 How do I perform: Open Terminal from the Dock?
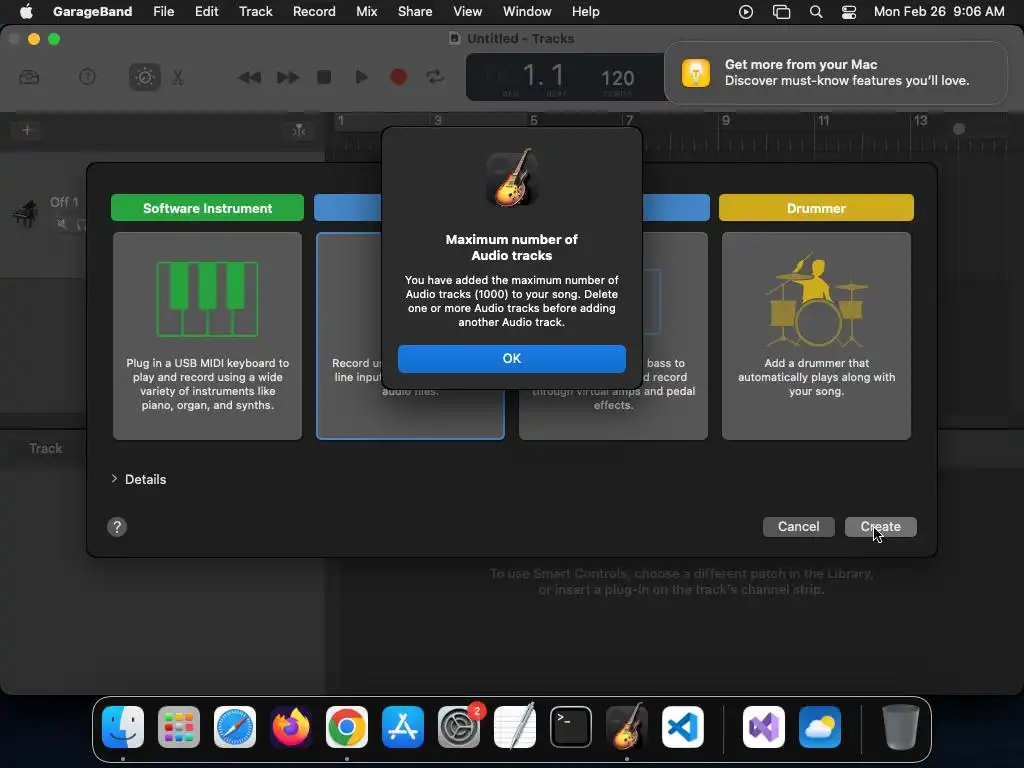point(571,727)
